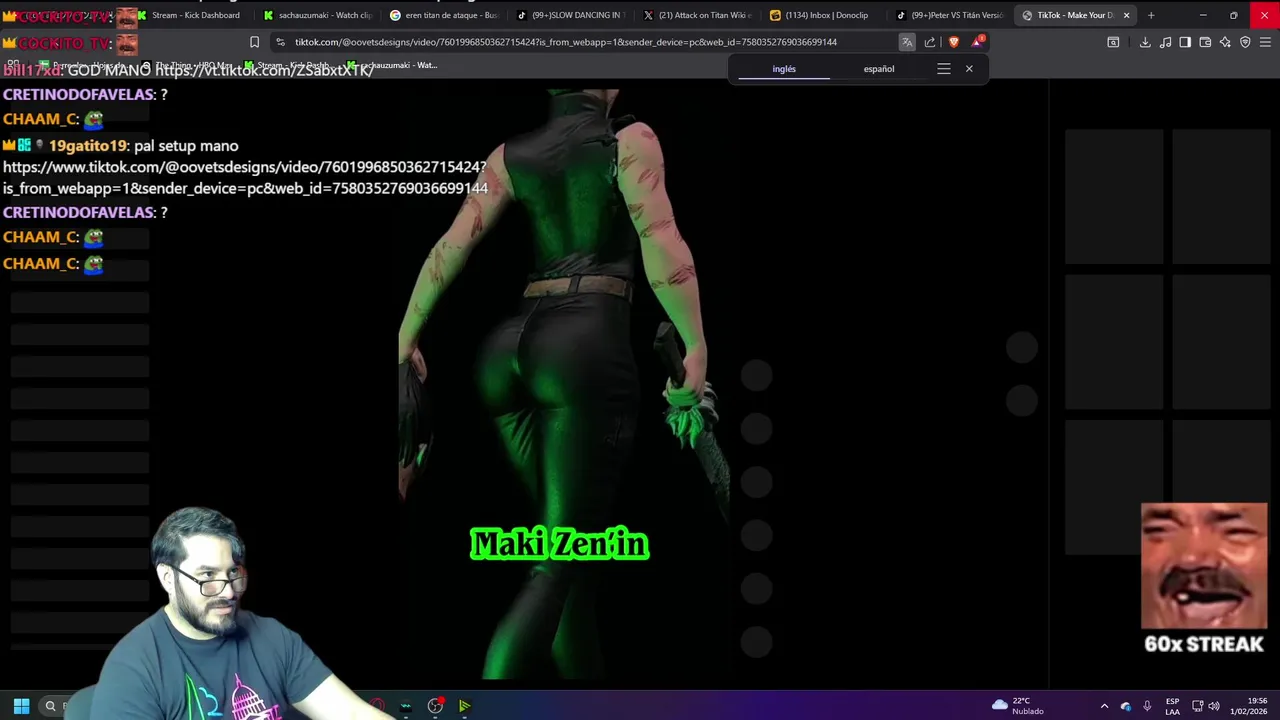Image resolution: width=1280 pixels, height=720 pixels.
Task: Open the Brave hamburger main menu
Action: click(1265, 42)
